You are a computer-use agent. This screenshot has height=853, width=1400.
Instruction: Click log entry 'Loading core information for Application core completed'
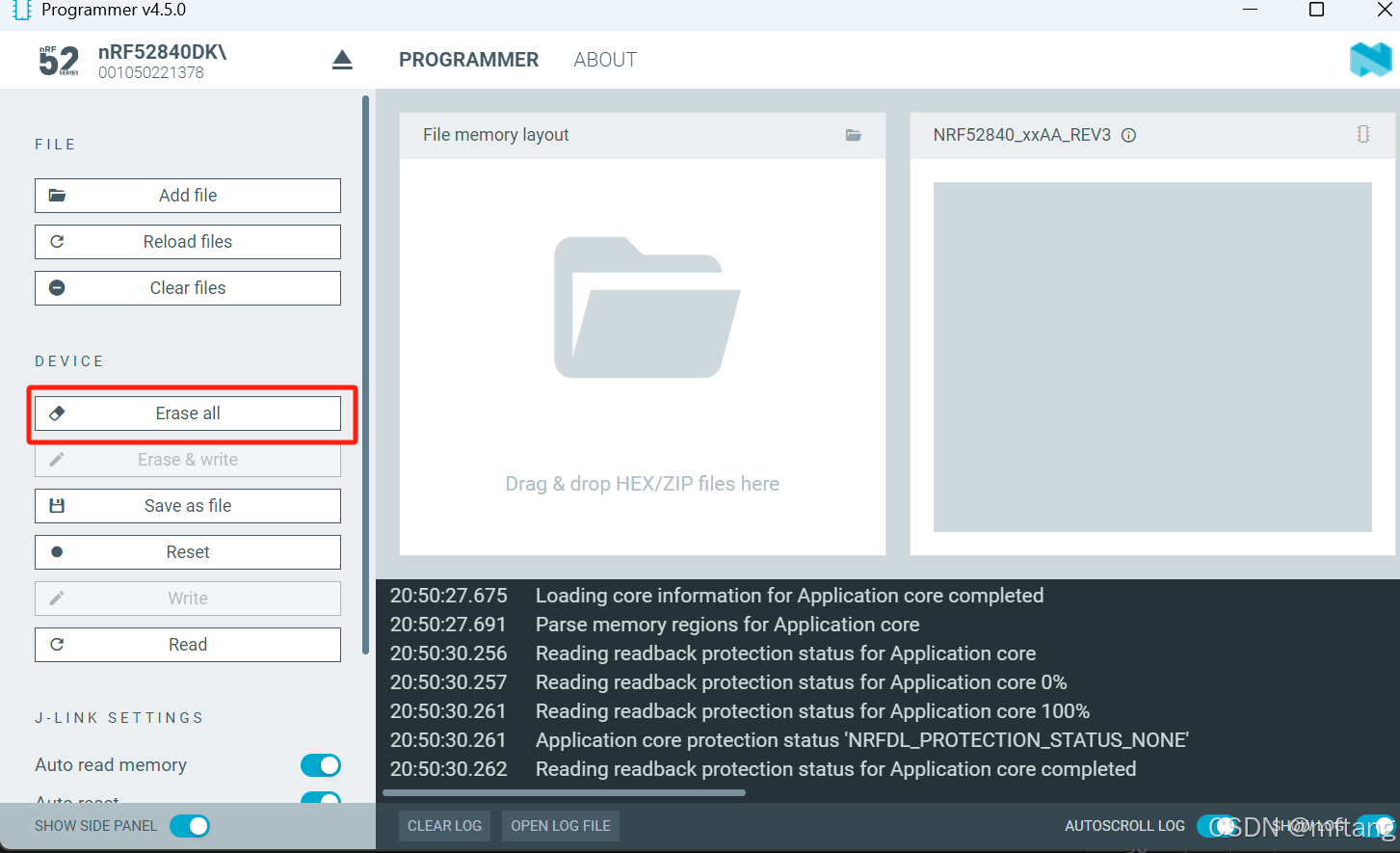click(x=789, y=596)
